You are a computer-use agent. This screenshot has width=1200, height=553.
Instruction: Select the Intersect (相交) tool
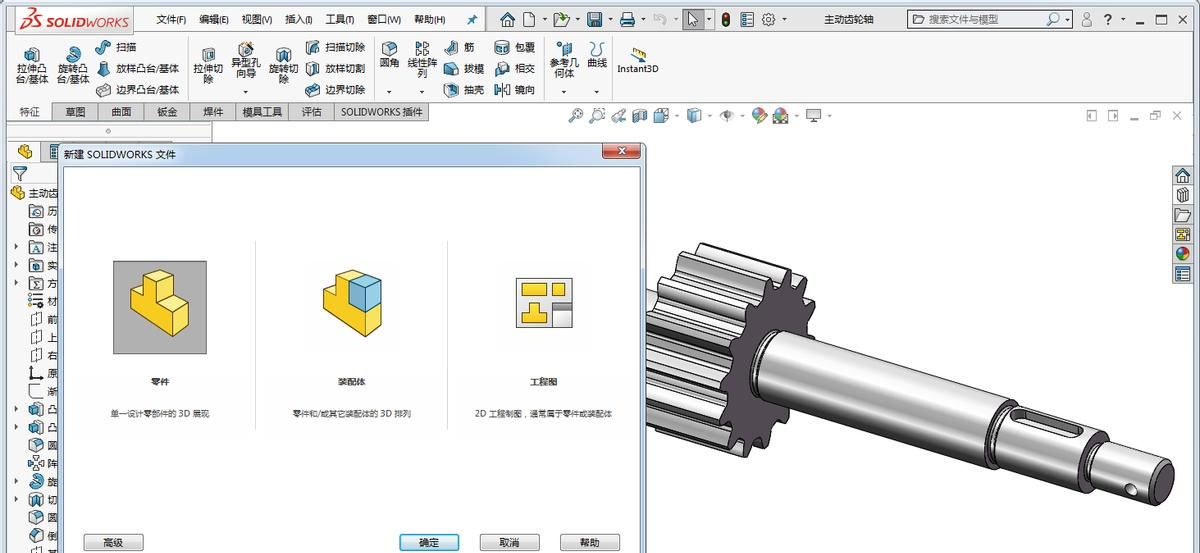point(514,69)
